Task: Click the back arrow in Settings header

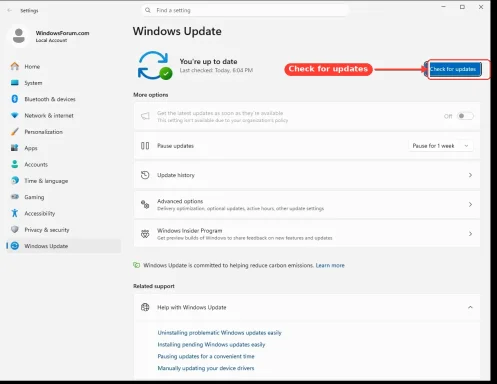Action: tap(10, 11)
